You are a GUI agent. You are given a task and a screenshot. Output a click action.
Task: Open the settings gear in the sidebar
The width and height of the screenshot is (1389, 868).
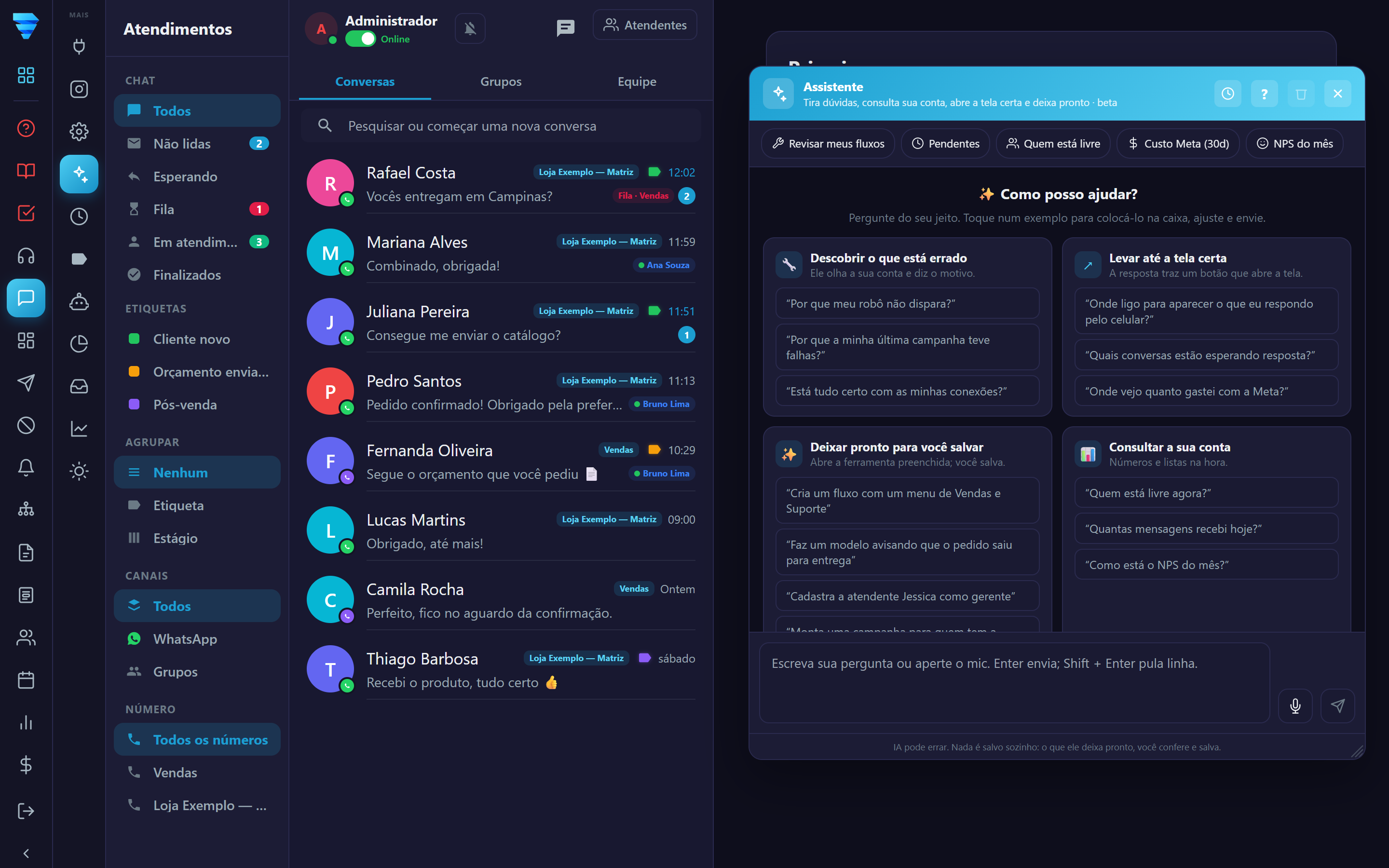click(x=79, y=132)
